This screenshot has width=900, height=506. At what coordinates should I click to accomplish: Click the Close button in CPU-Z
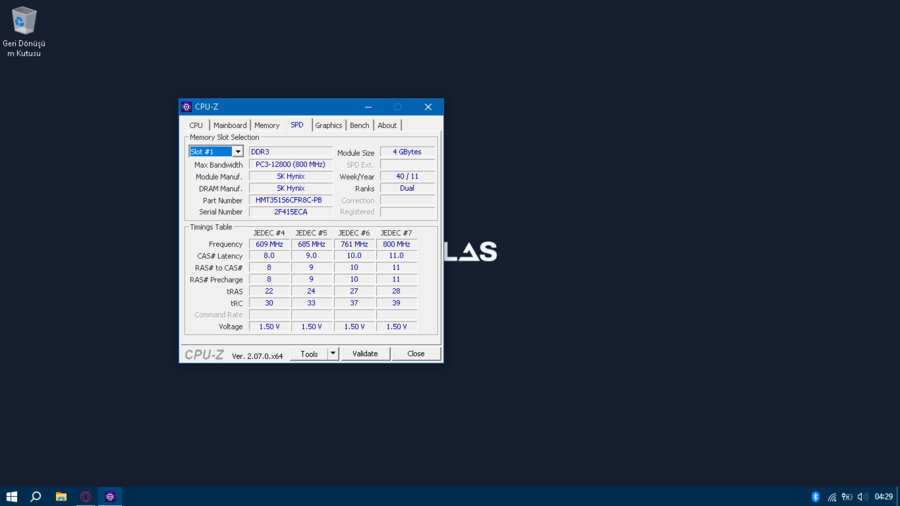416,353
